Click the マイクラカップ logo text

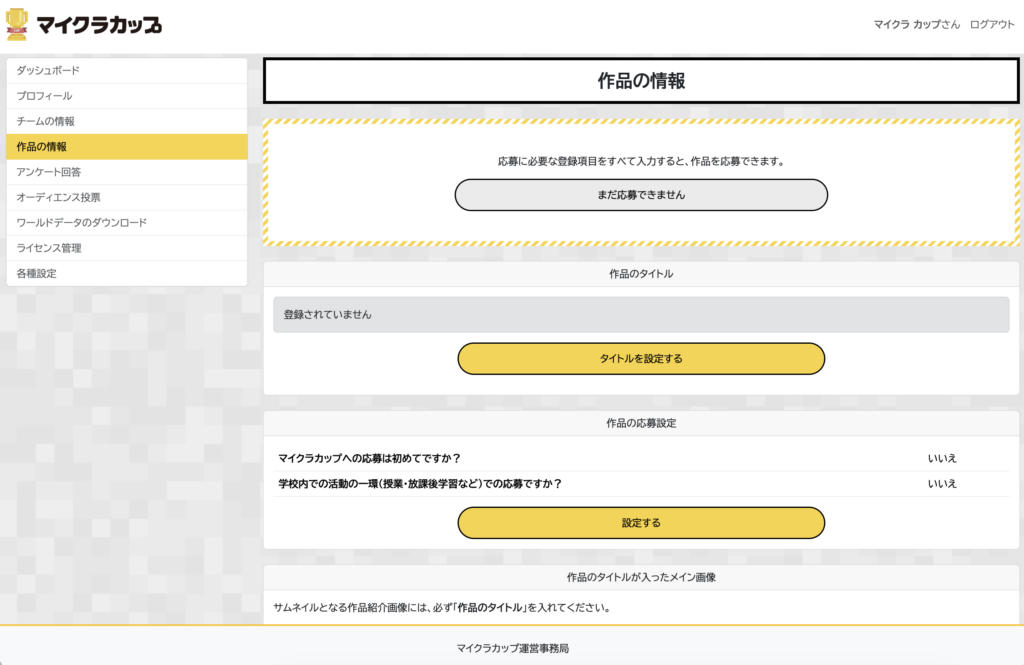(x=99, y=25)
